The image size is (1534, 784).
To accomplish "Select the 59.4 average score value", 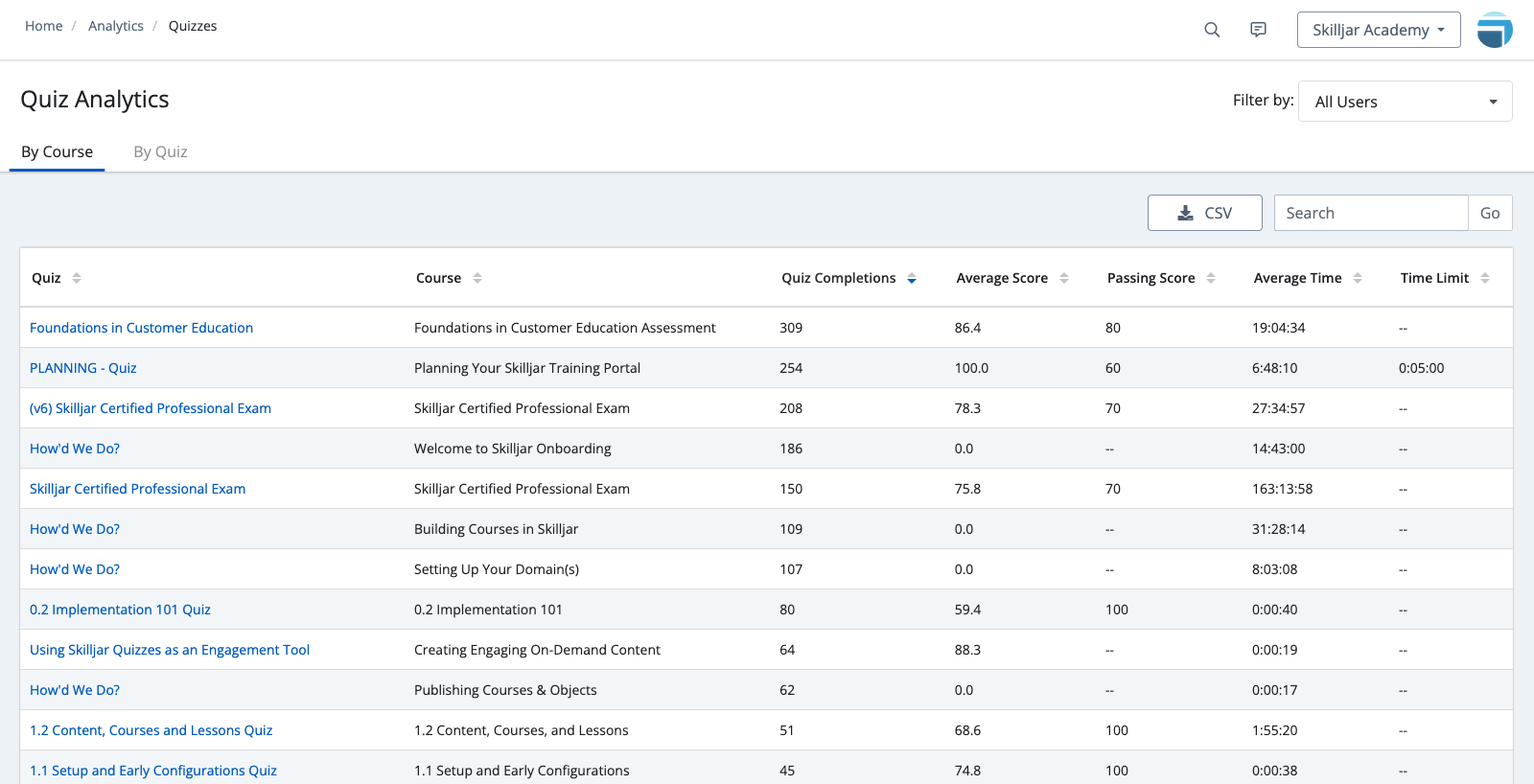I will [x=967, y=610].
